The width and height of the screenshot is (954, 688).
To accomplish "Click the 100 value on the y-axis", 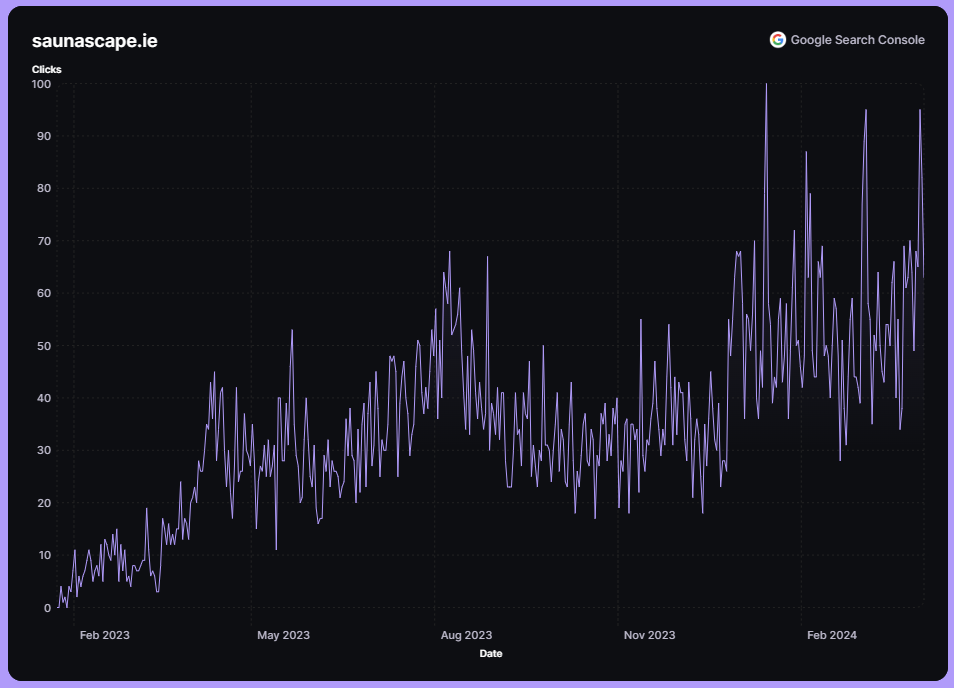I will click(41, 84).
